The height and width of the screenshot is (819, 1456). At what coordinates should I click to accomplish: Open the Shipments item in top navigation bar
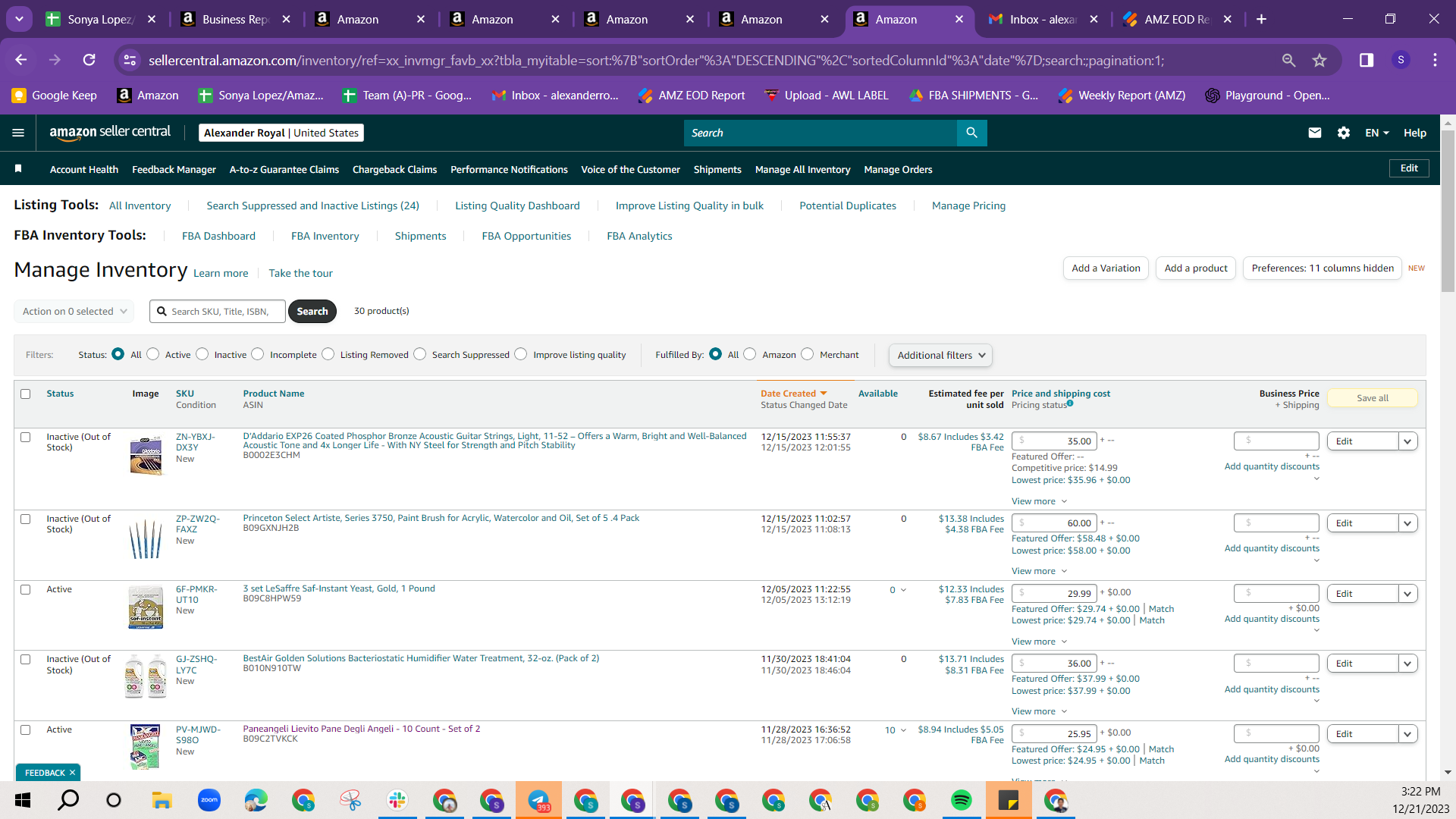pyautogui.click(x=717, y=169)
